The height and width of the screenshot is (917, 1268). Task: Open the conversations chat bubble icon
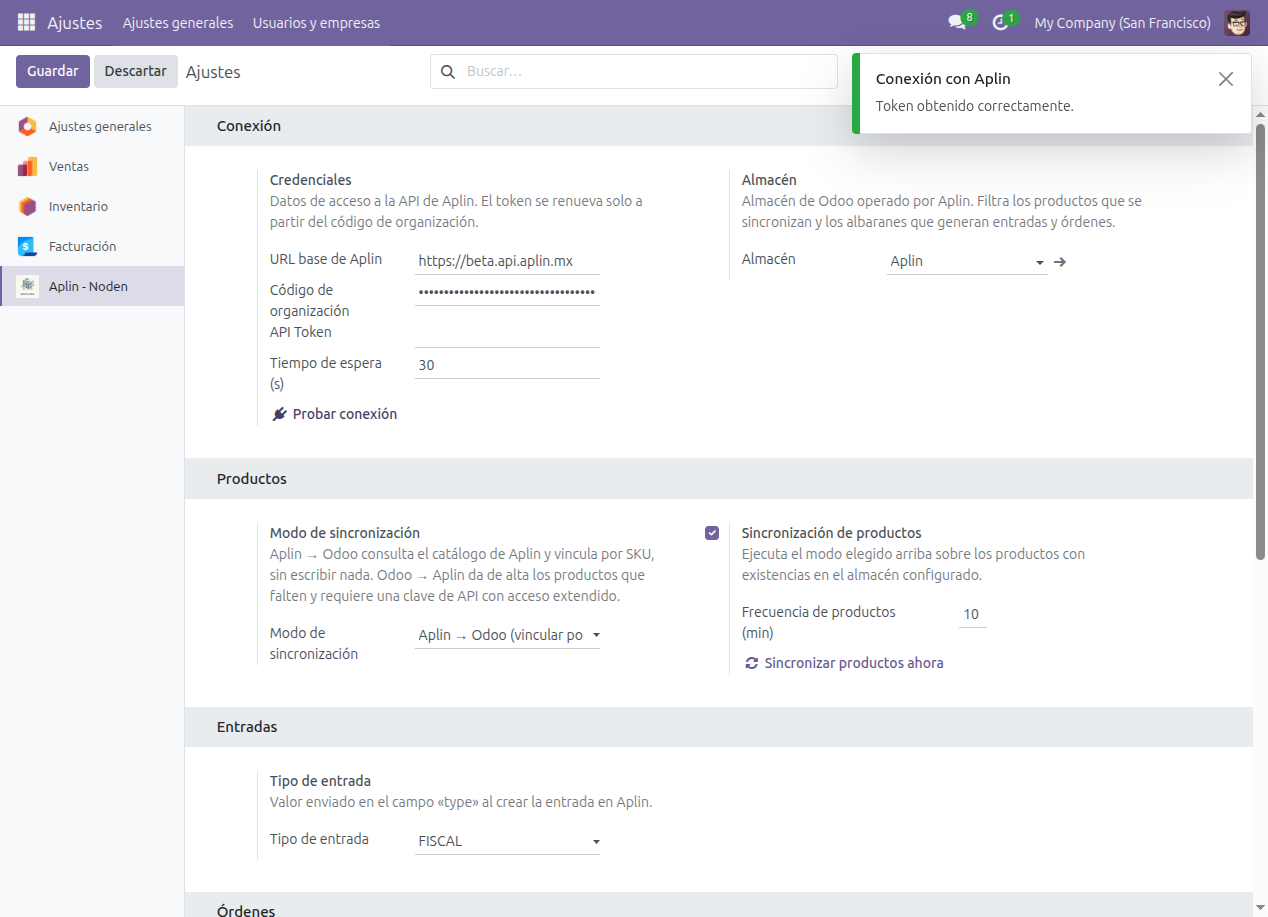pyautogui.click(x=957, y=22)
